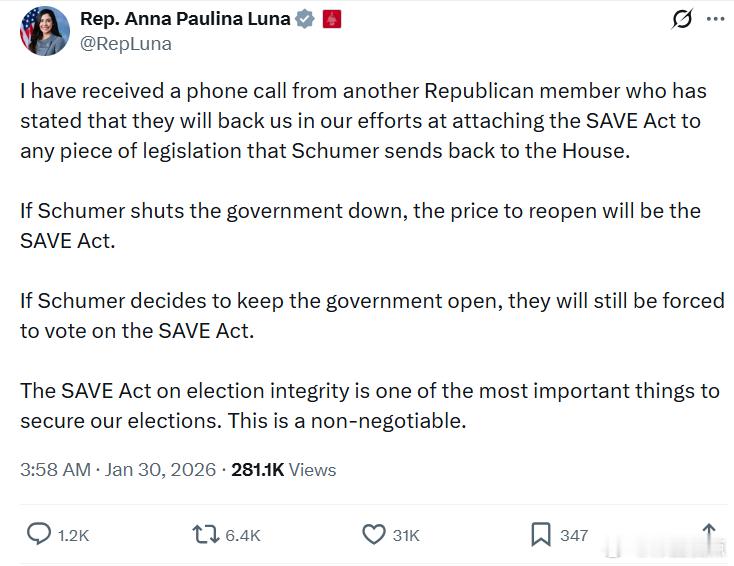The height and width of the screenshot is (566, 734).
Task: Click the red affiliation badge beside the name
Action: click(x=332, y=19)
